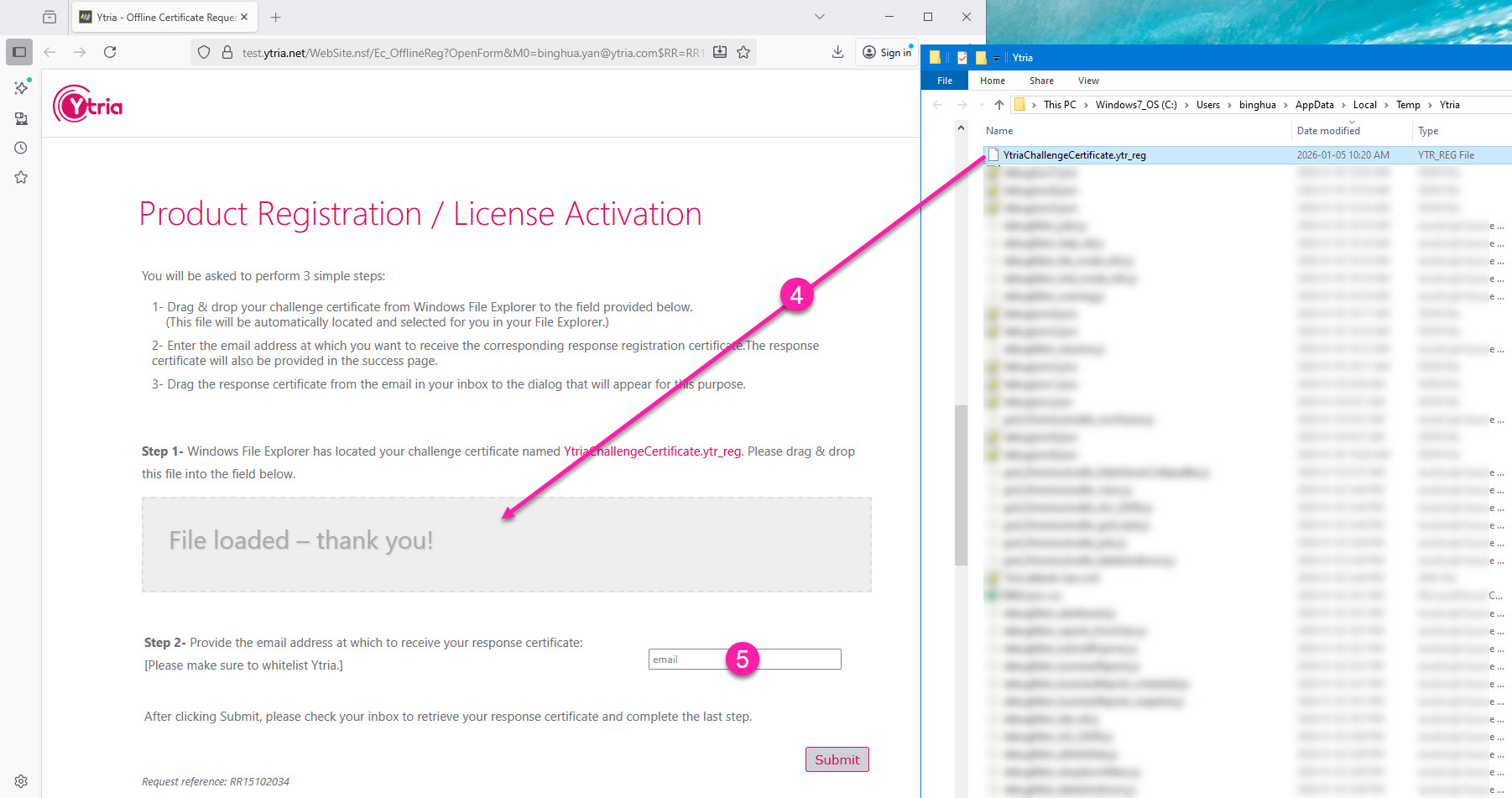
Task: Open the View ribbon tab
Action: [1088, 81]
